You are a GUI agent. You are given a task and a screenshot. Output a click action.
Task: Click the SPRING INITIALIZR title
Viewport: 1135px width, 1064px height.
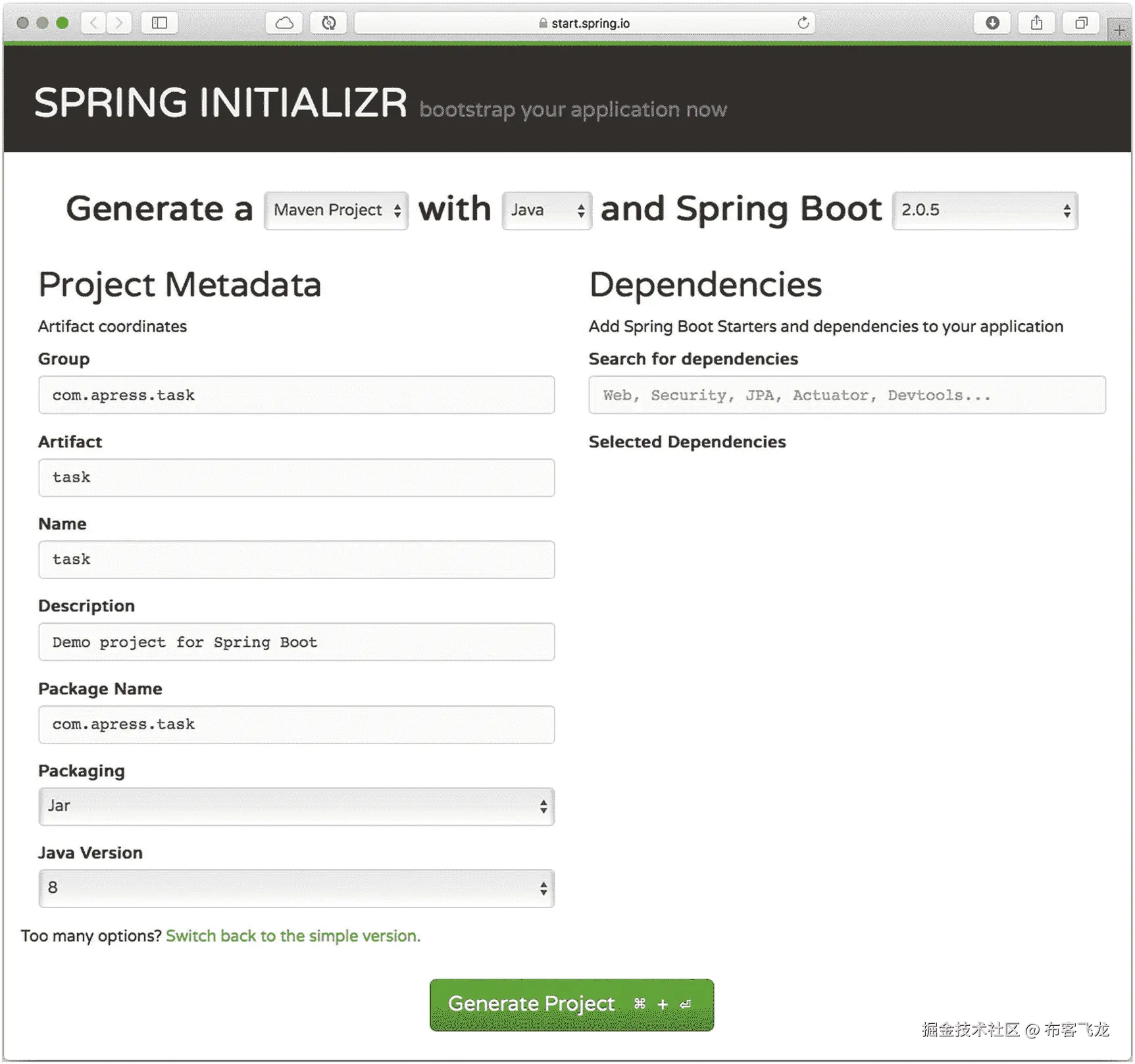pos(221,103)
